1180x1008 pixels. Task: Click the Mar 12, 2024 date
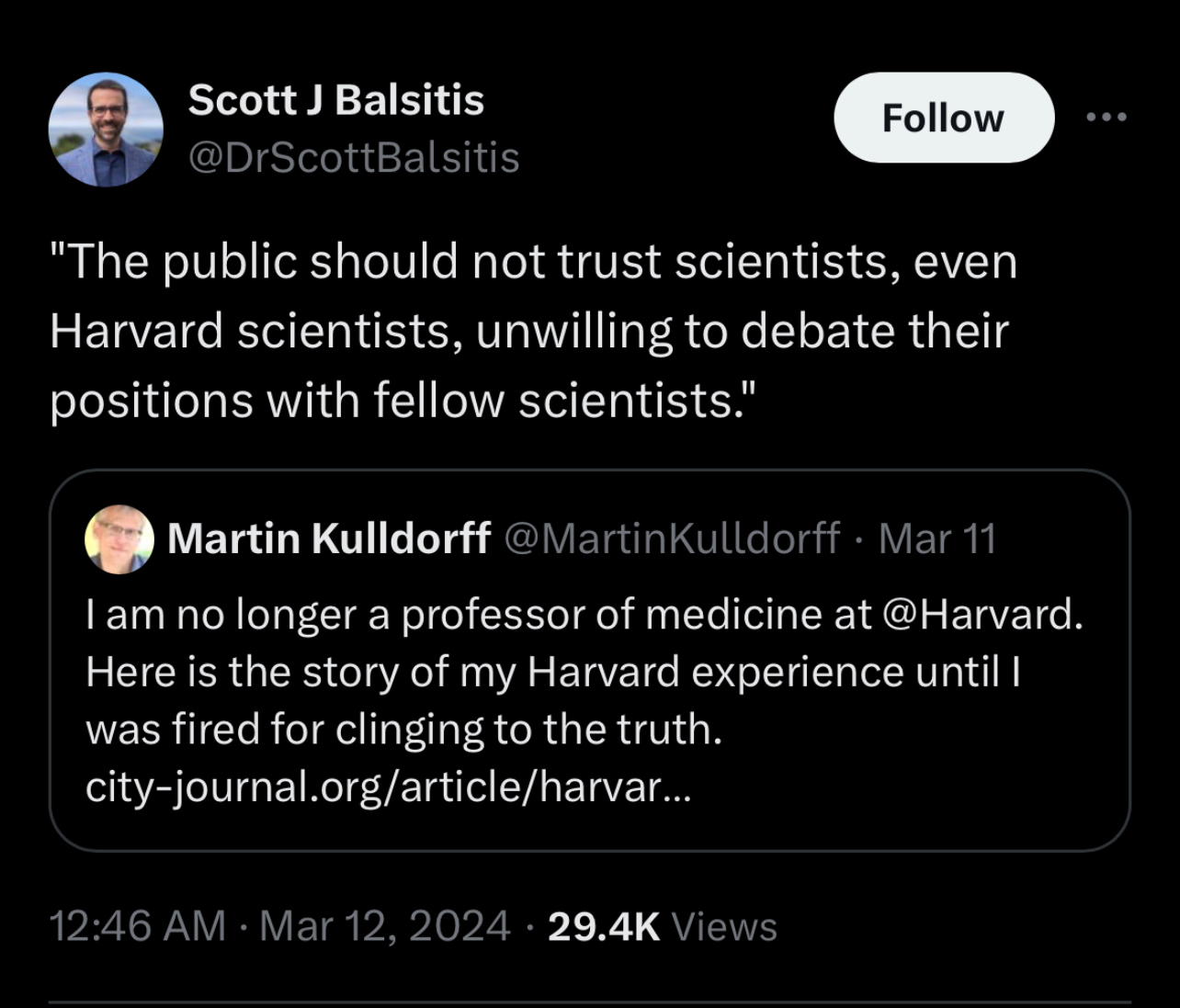click(384, 925)
